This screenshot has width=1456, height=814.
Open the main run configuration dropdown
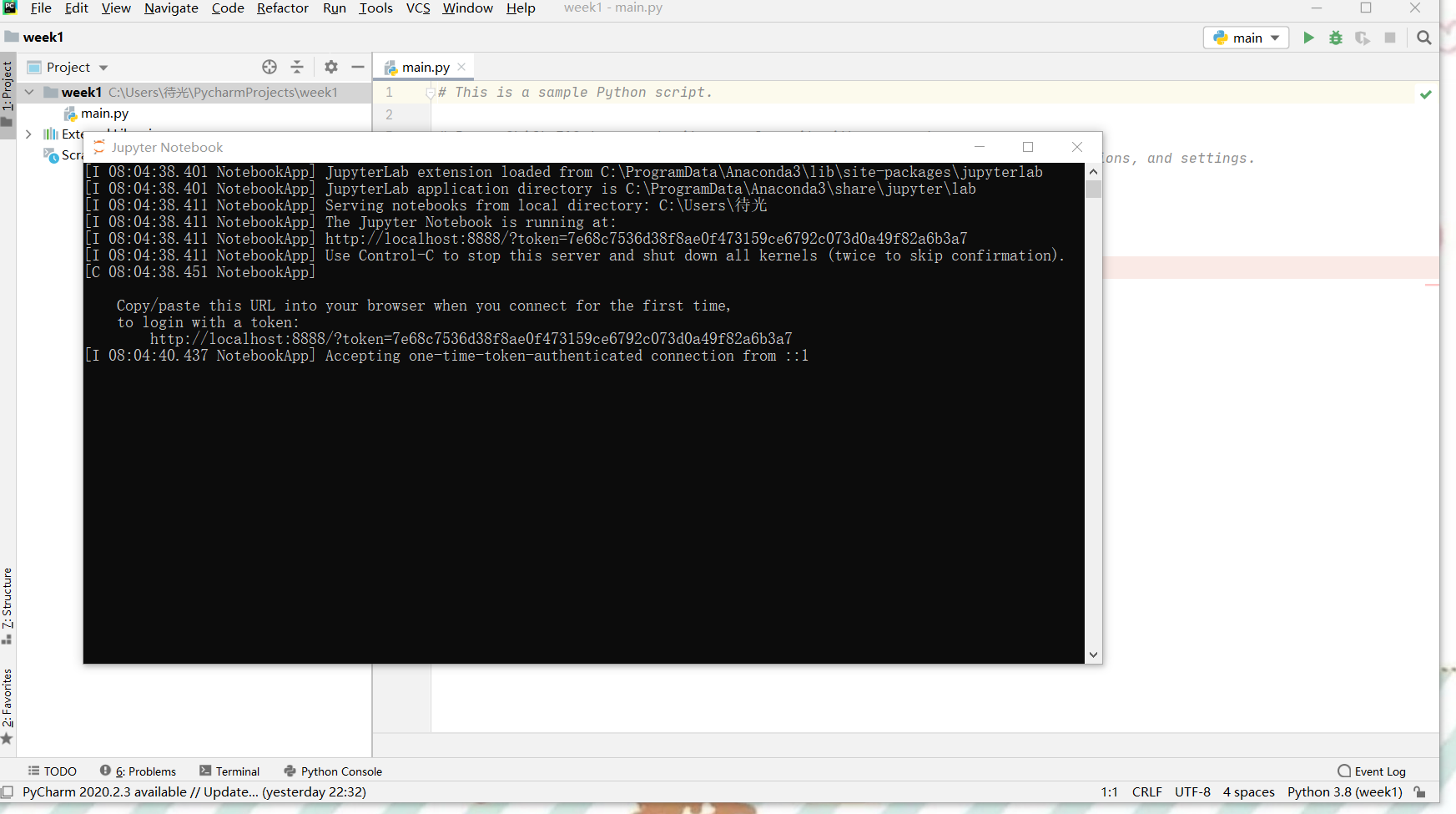point(1247,38)
